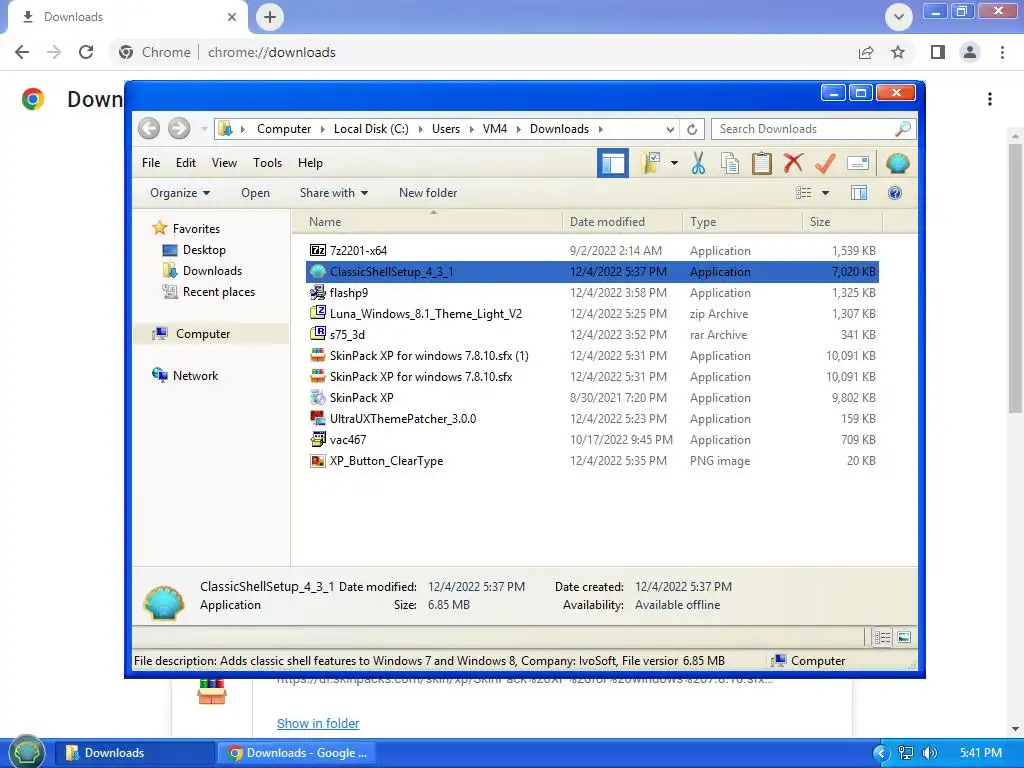The width and height of the screenshot is (1024, 768).
Task: Select UltraUXThemePatcher_3.0.0 file icon
Action: [x=318, y=419]
